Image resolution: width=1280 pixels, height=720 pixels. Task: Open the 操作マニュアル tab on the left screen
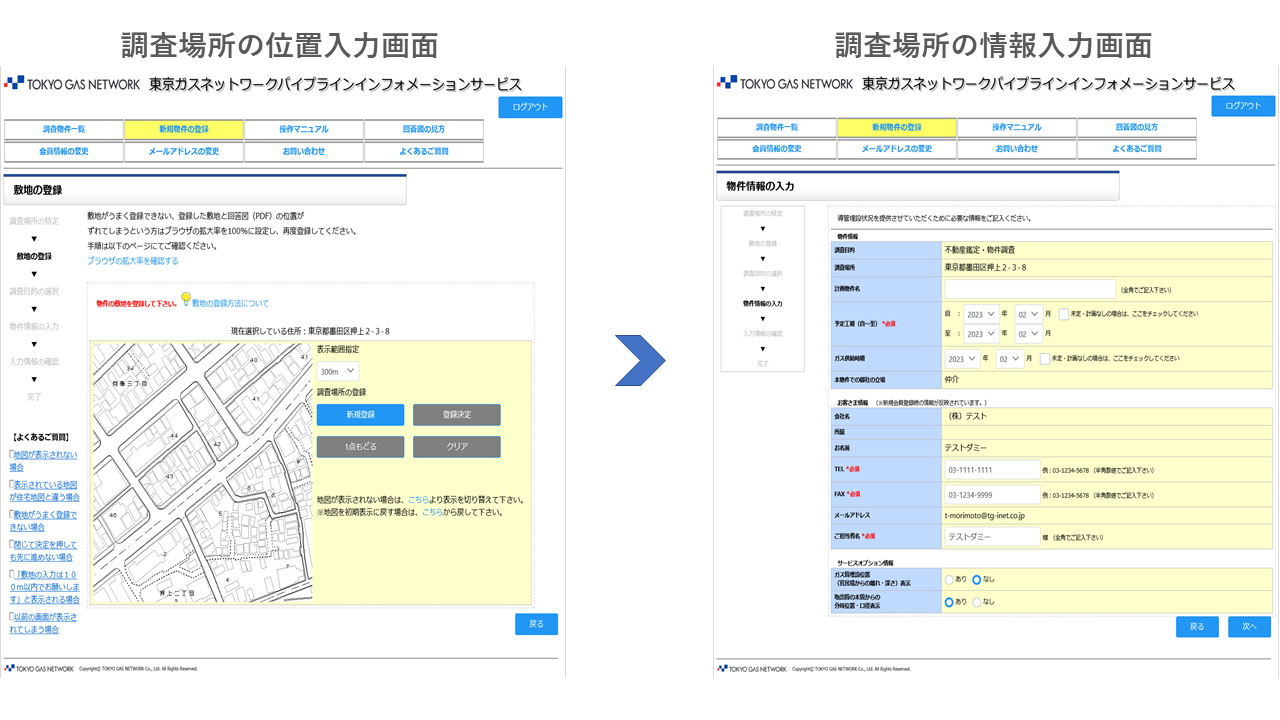click(303, 129)
